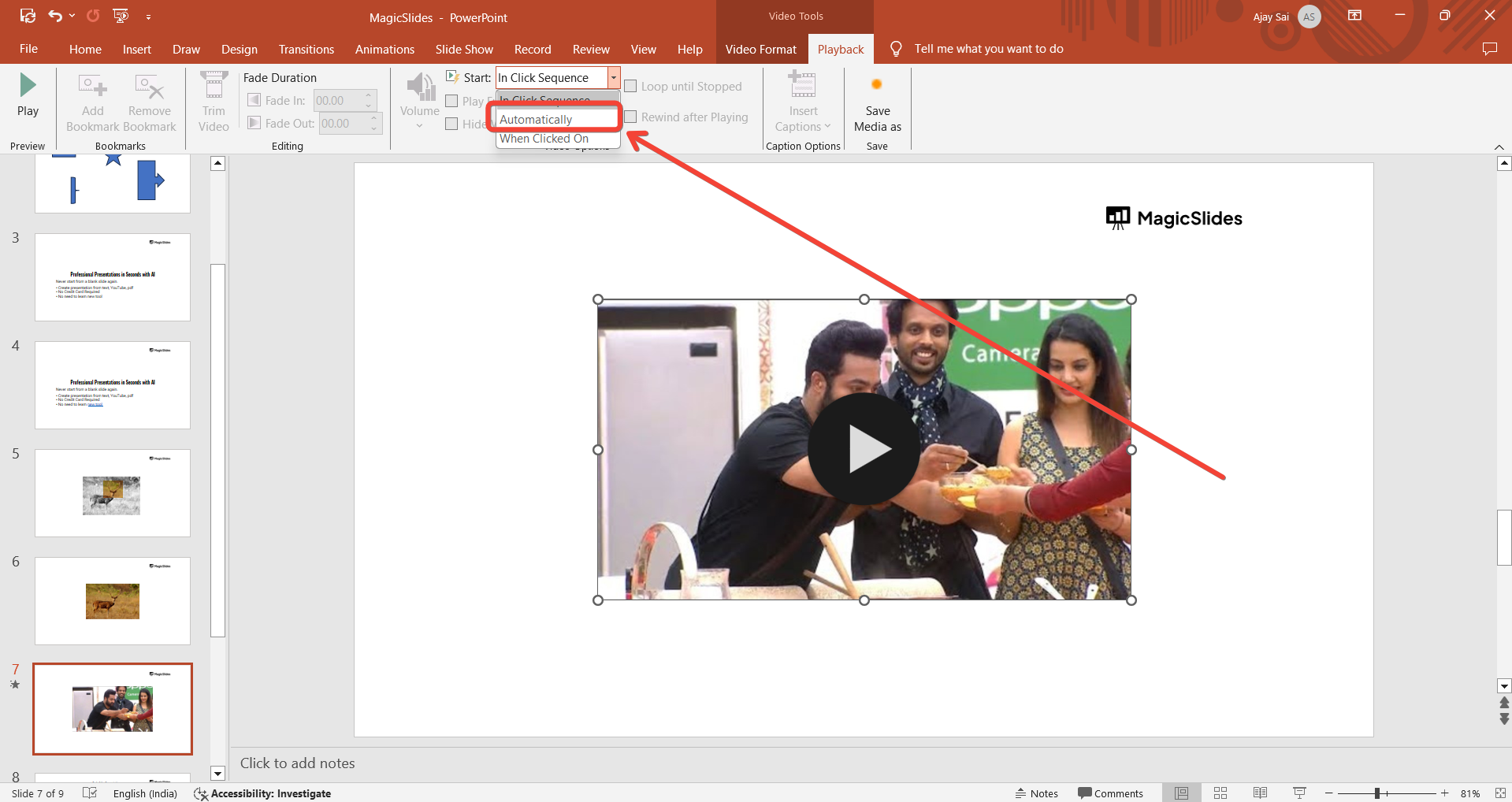Click the Start combo box arrow

(x=613, y=77)
